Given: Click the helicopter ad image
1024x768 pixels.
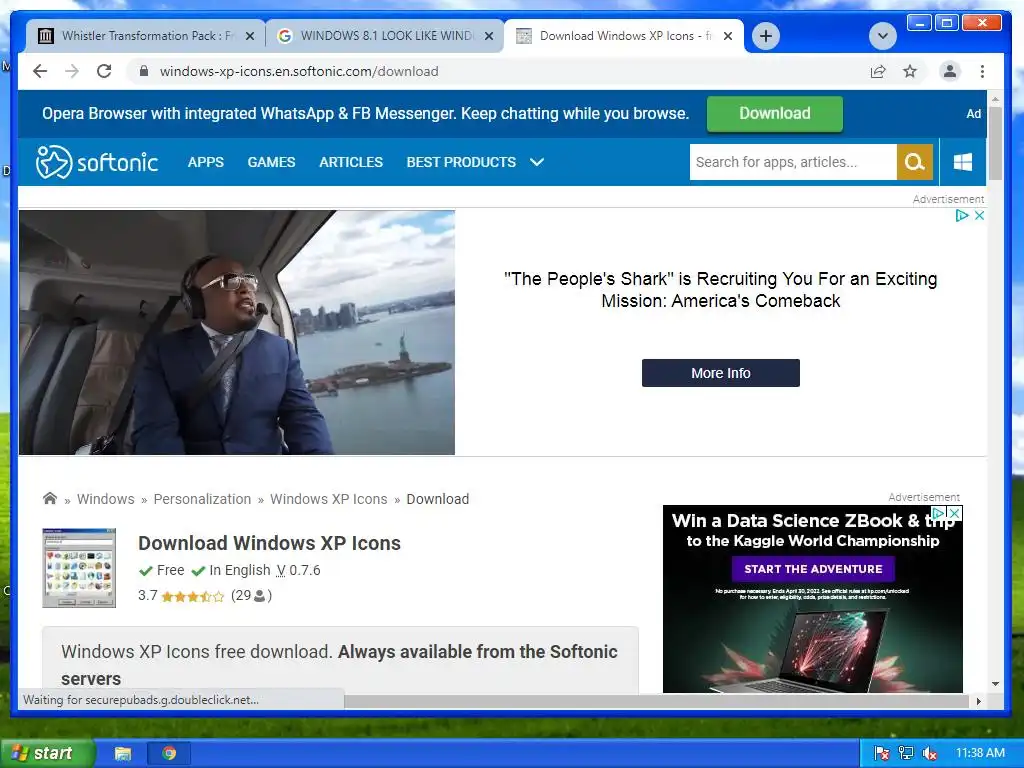Looking at the screenshot, I should (x=237, y=332).
